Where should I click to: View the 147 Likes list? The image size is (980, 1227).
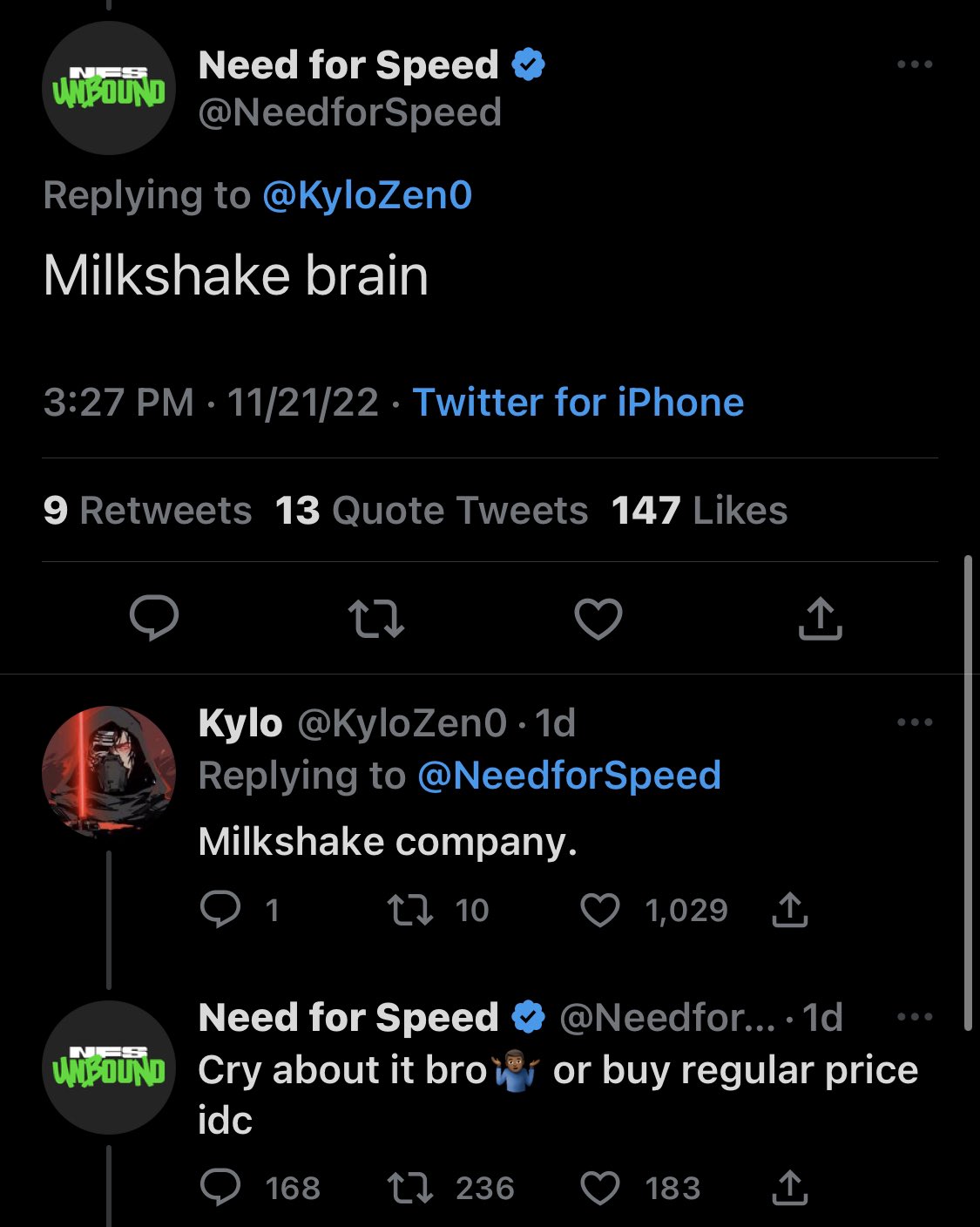[x=700, y=511]
